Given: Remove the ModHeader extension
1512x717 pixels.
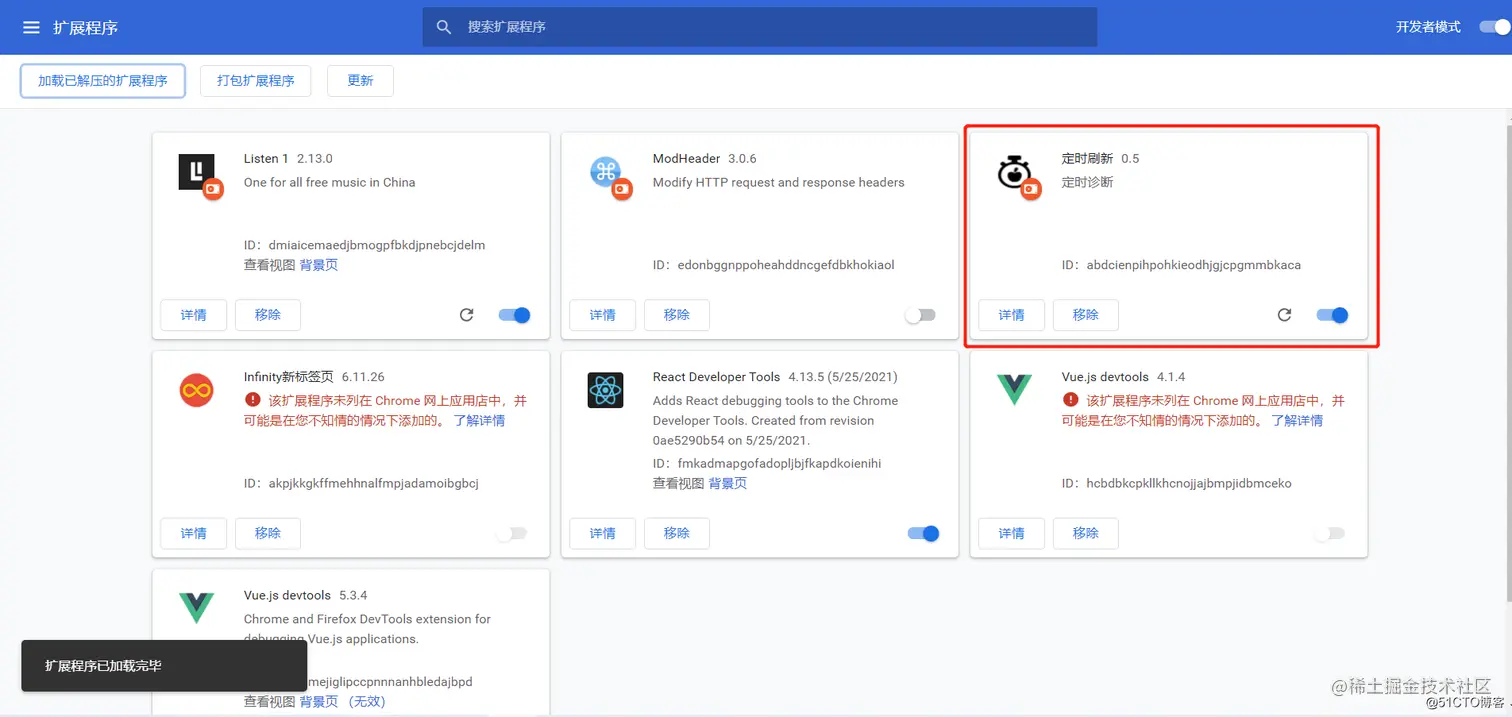Looking at the screenshot, I should coord(677,315).
